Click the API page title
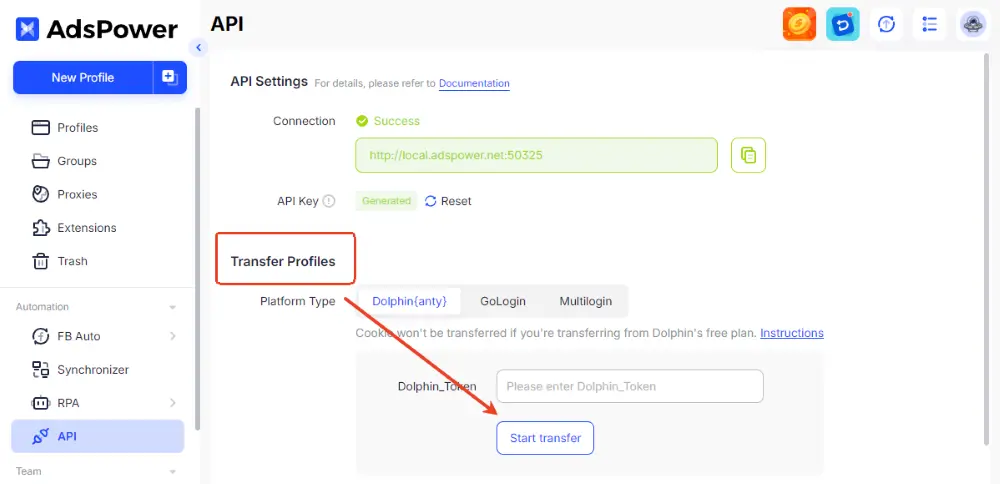Viewport: 1000px width, 484px height. point(227,24)
